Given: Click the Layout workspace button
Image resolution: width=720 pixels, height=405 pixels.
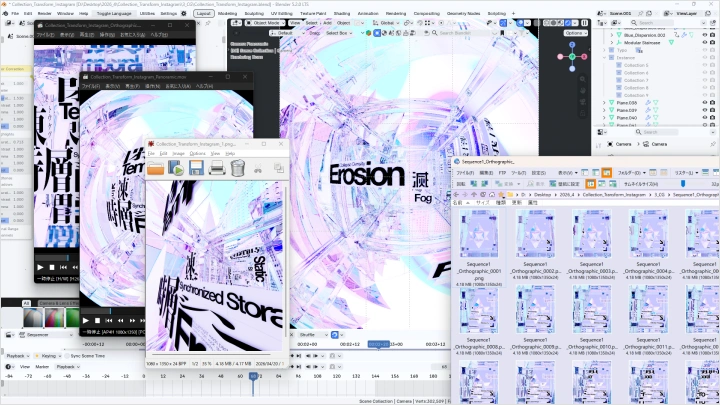Looking at the screenshot, I should [x=203, y=13].
